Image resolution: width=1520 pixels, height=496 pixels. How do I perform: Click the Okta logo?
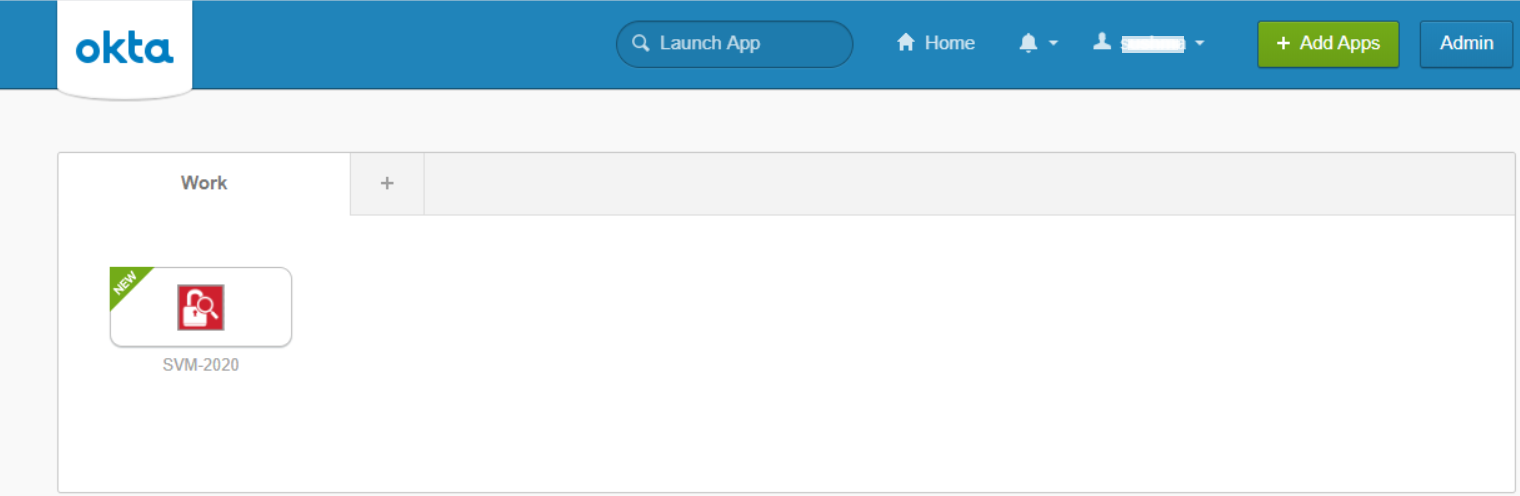[124, 48]
